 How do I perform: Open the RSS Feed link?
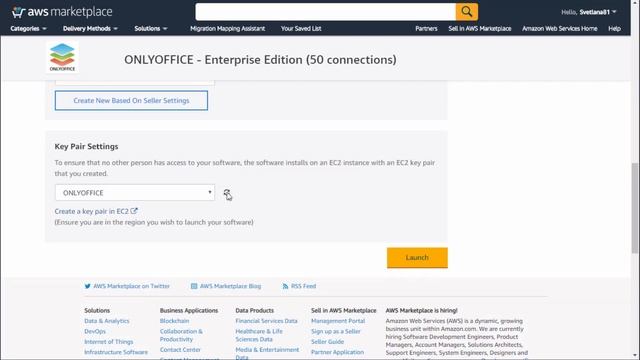click(x=299, y=286)
